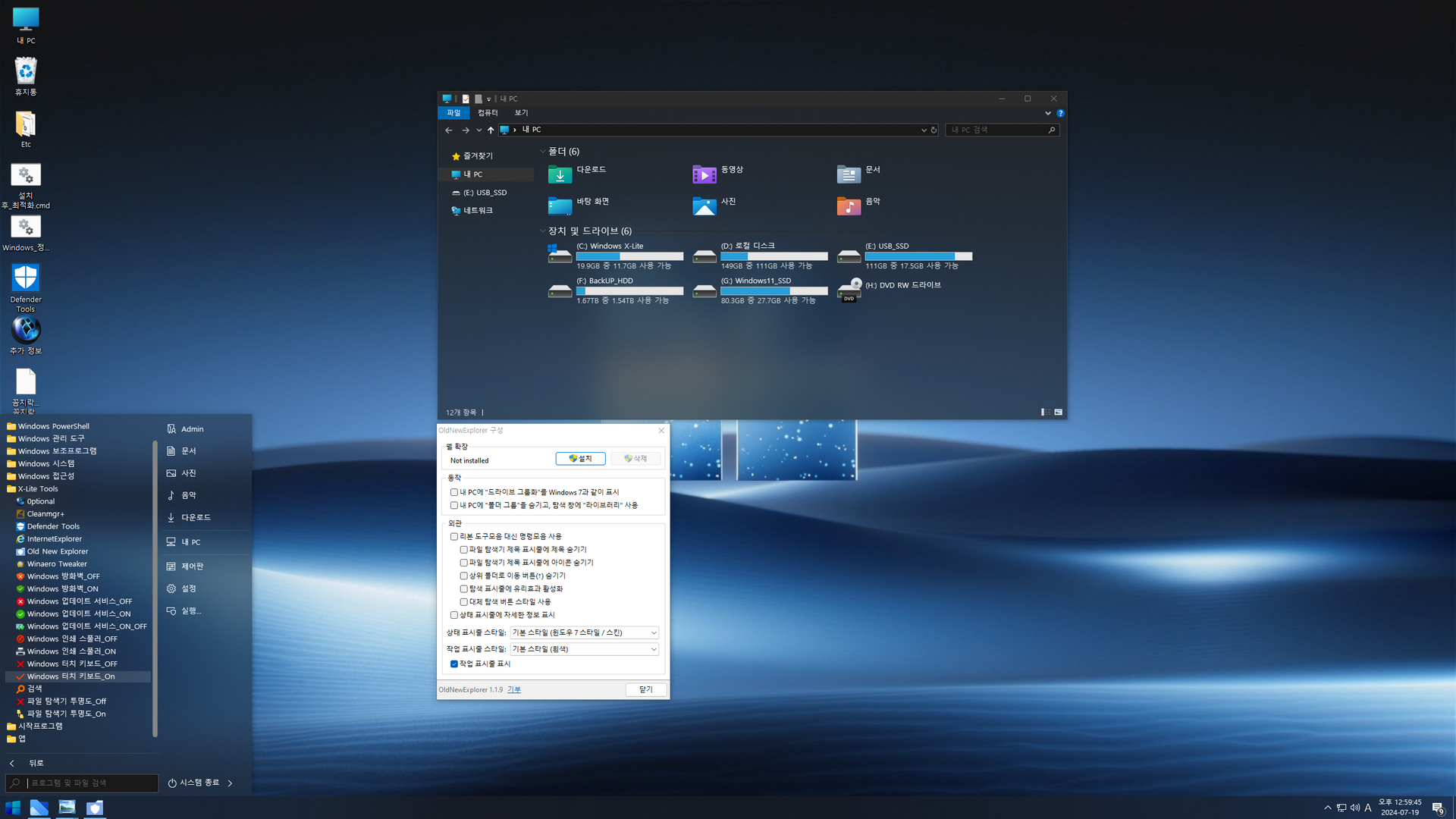Screen dimensions: 1456x819
Task: Toggle ribbon replaced by command bar checkbox
Action: 454,537
